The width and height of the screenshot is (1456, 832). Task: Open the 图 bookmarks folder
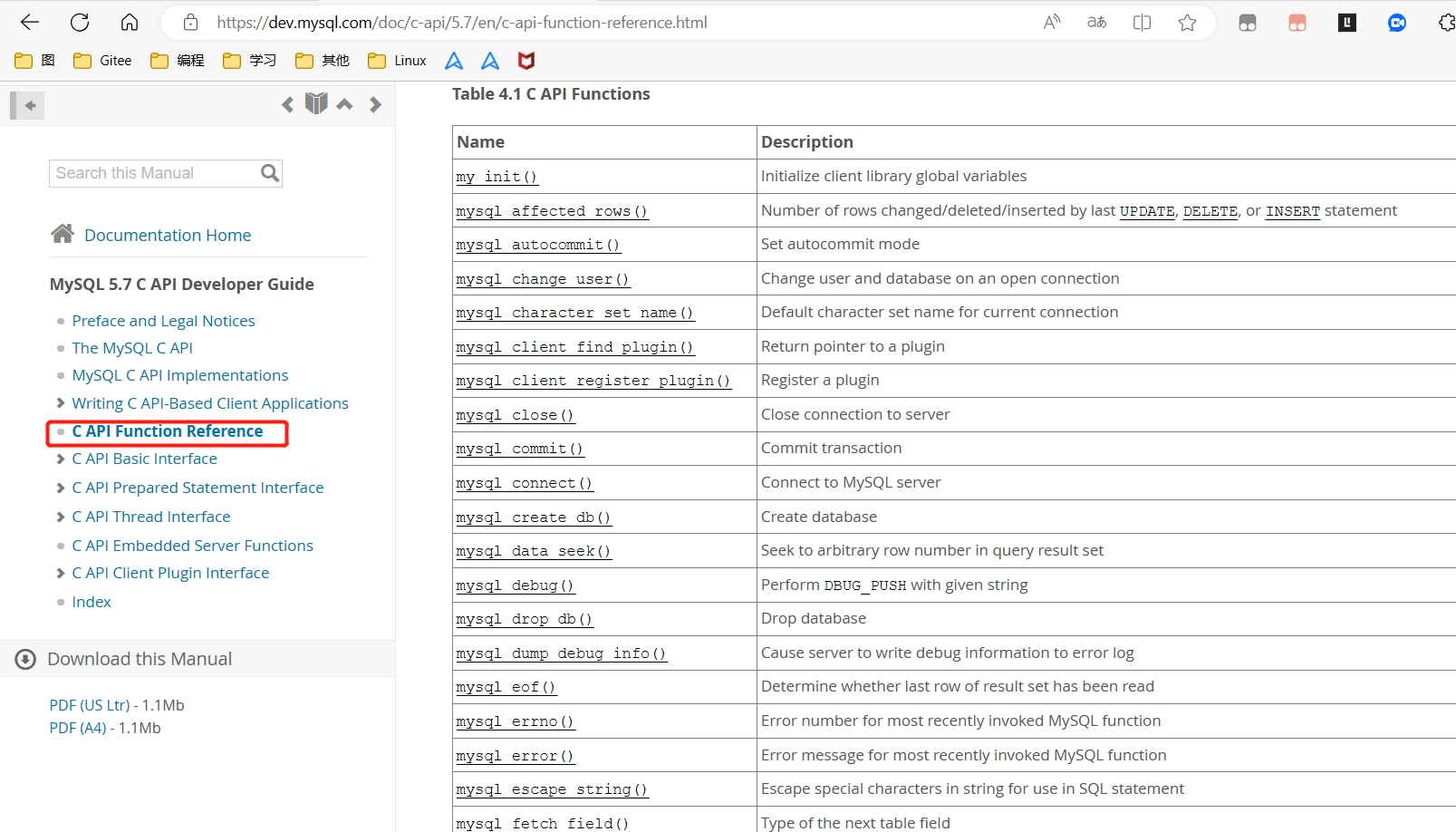(x=35, y=61)
